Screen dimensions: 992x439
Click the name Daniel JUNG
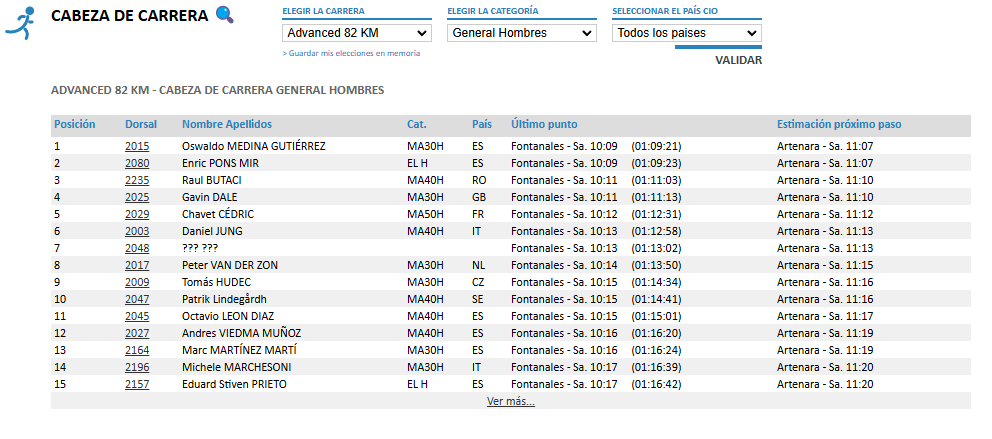click(212, 231)
